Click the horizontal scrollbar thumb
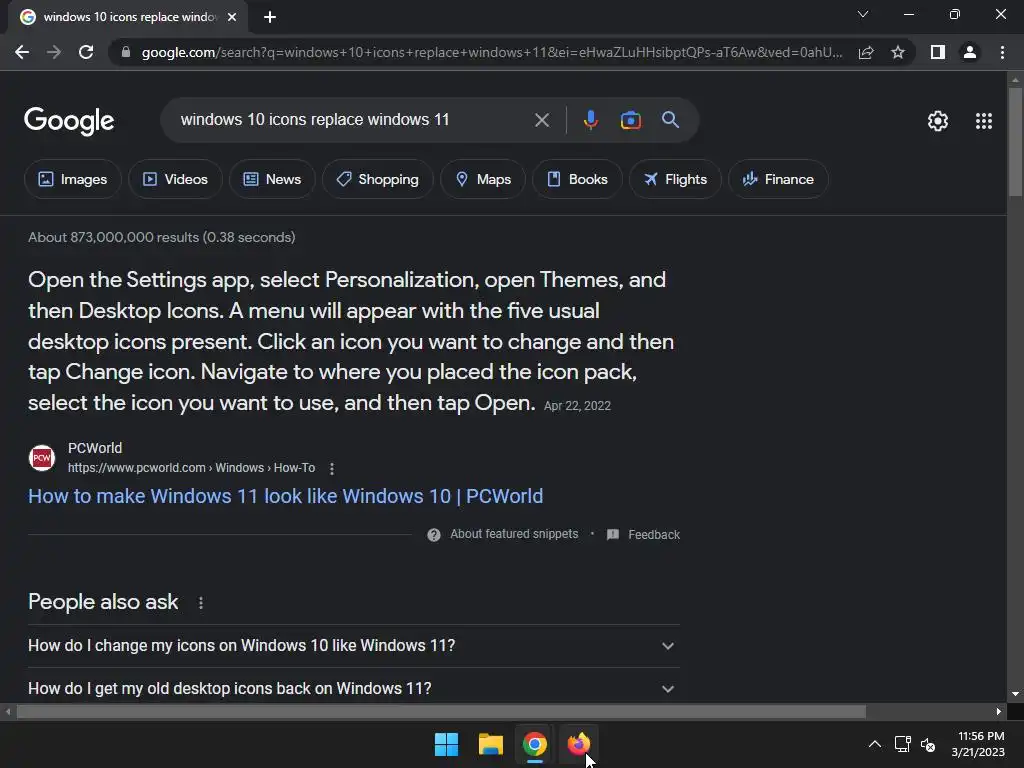 pos(441,711)
